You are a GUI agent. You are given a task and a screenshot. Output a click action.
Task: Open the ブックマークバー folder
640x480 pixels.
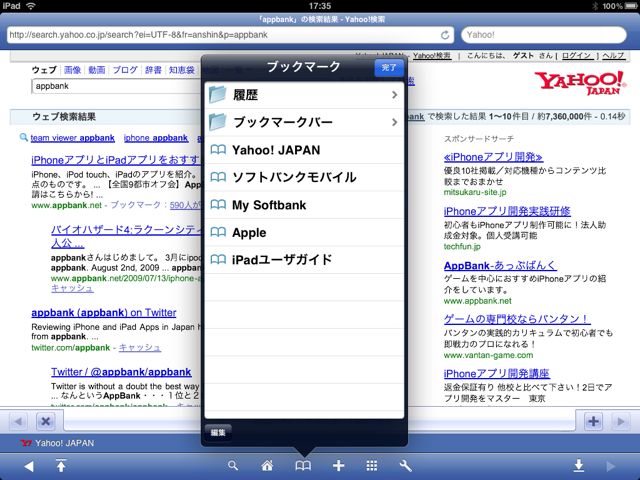(x=304, y=122)
